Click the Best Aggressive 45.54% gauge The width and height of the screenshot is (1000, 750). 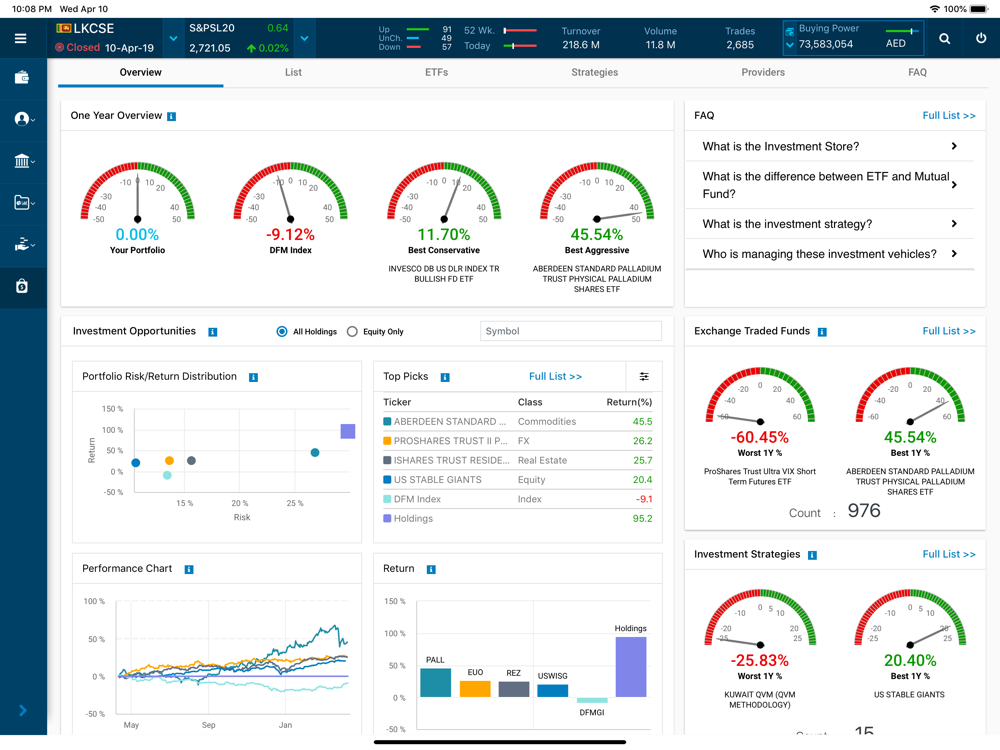point(597,193)
